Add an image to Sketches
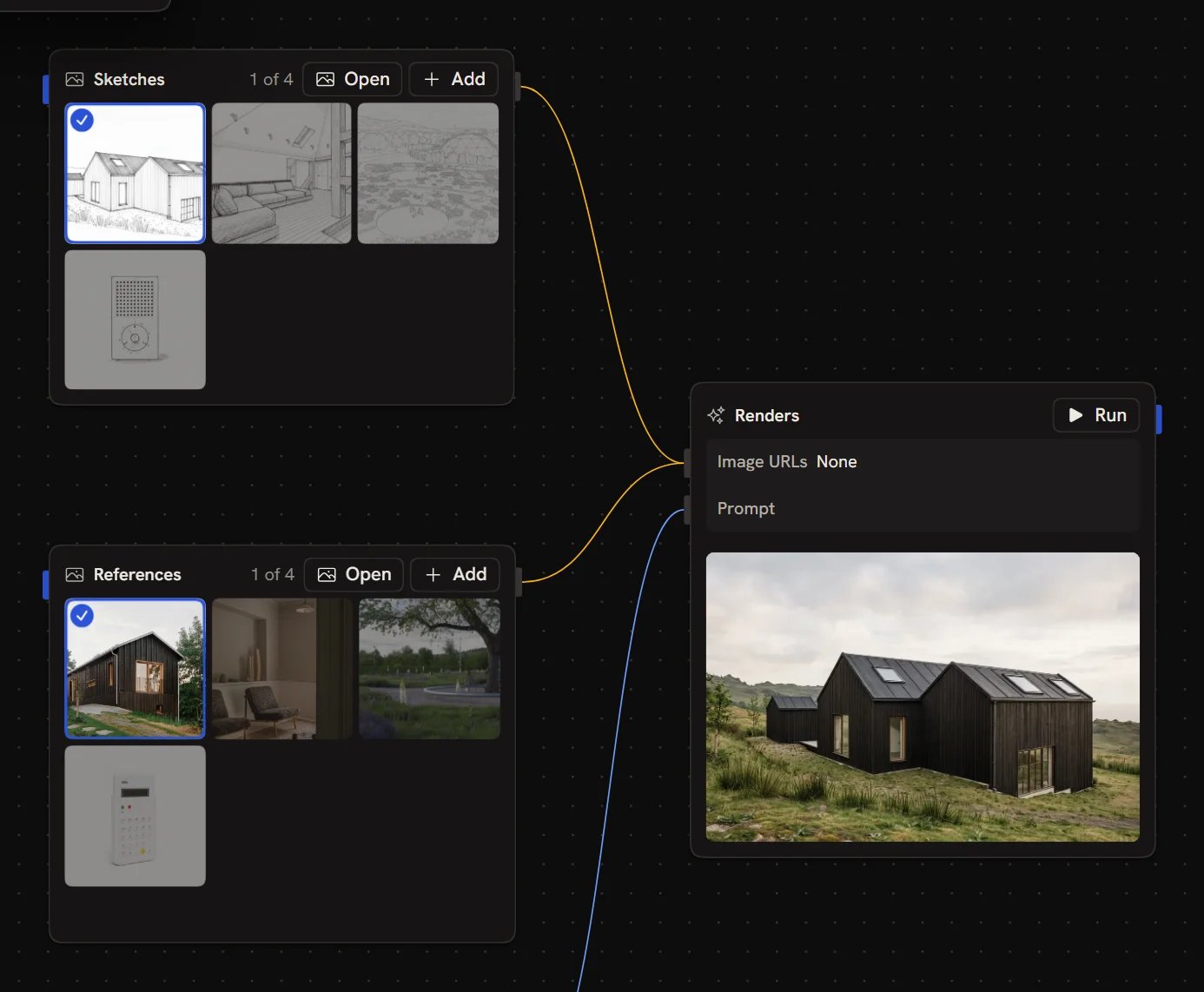Image resolution: width=1204 pixels, height=992 pixels. tap(453, 79)
